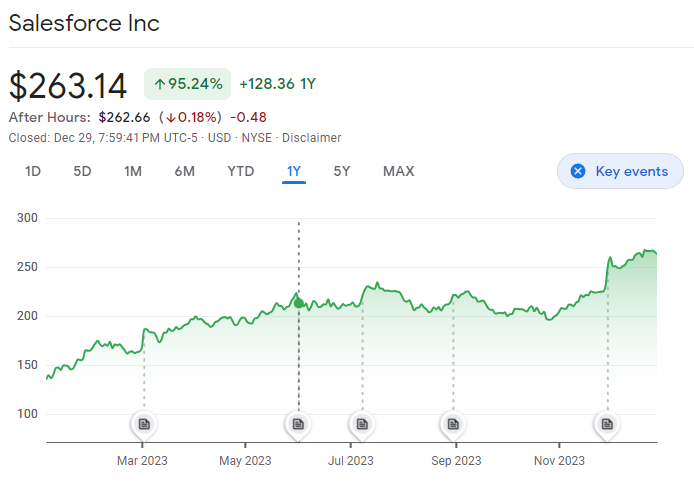Open the Disclaimer link
The width and height of the screenshot is (694, 484).
pos(312,138)
